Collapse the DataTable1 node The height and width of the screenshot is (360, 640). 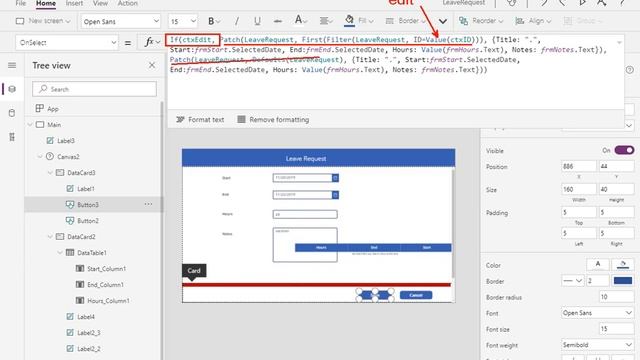[60, 253]
